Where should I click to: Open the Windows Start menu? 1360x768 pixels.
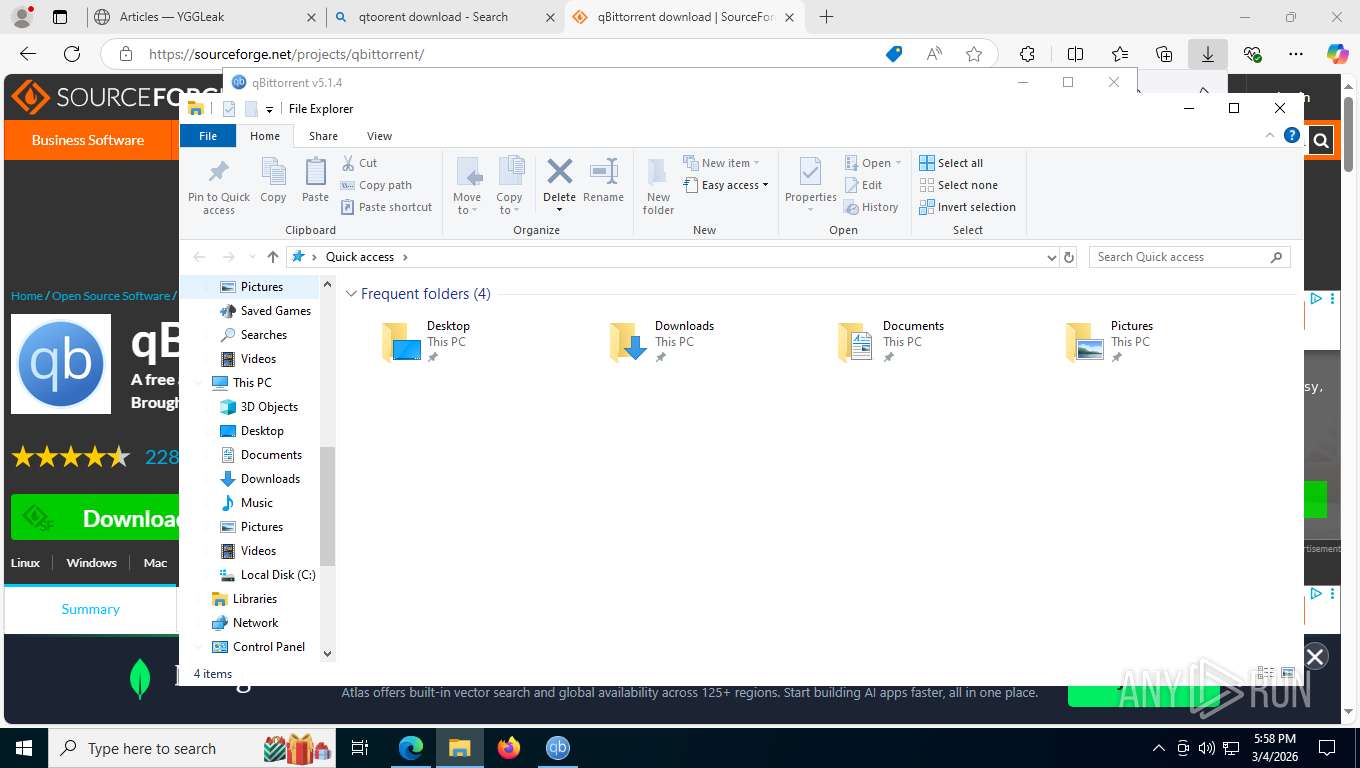click(24, 748)
